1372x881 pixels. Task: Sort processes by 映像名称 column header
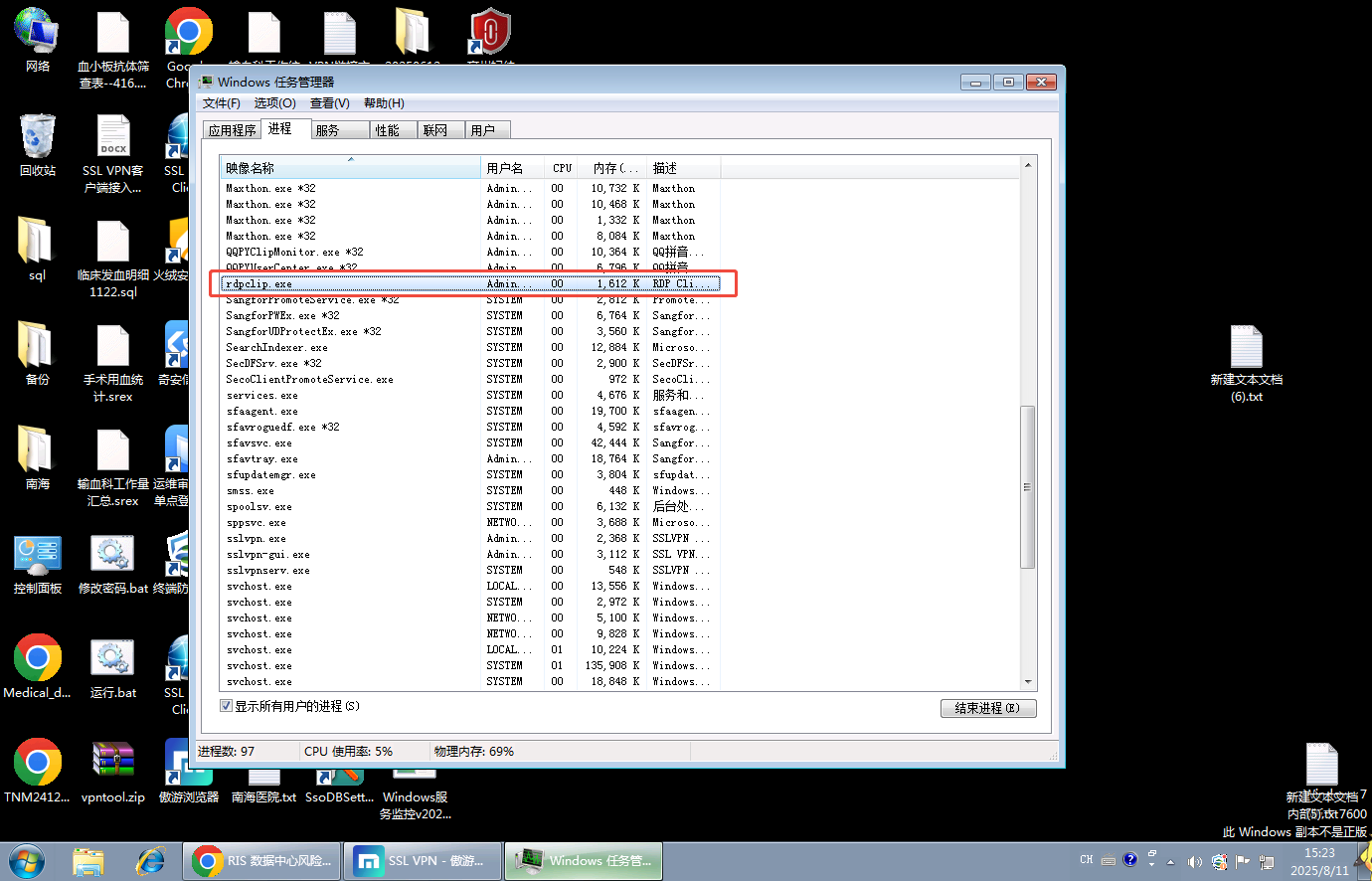[x=350, y=168]
